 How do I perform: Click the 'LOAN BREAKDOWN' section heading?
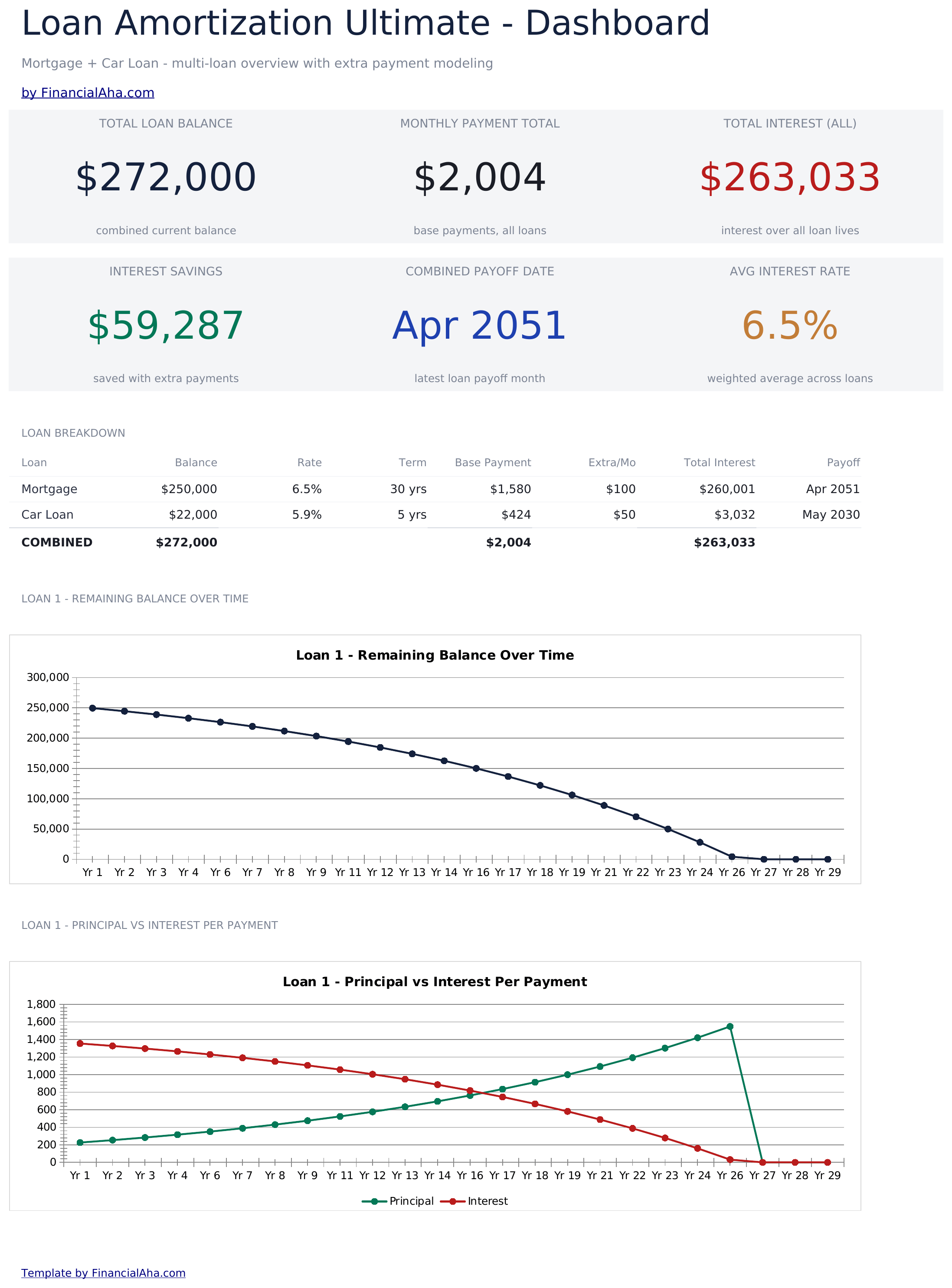(73, 433)
